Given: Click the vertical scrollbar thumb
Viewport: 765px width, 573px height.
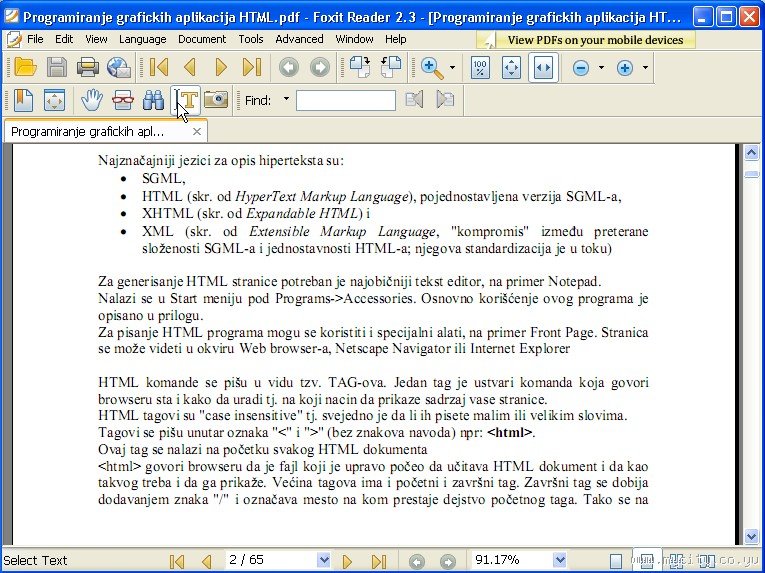Looking at the screenshot, I should 751,174.
